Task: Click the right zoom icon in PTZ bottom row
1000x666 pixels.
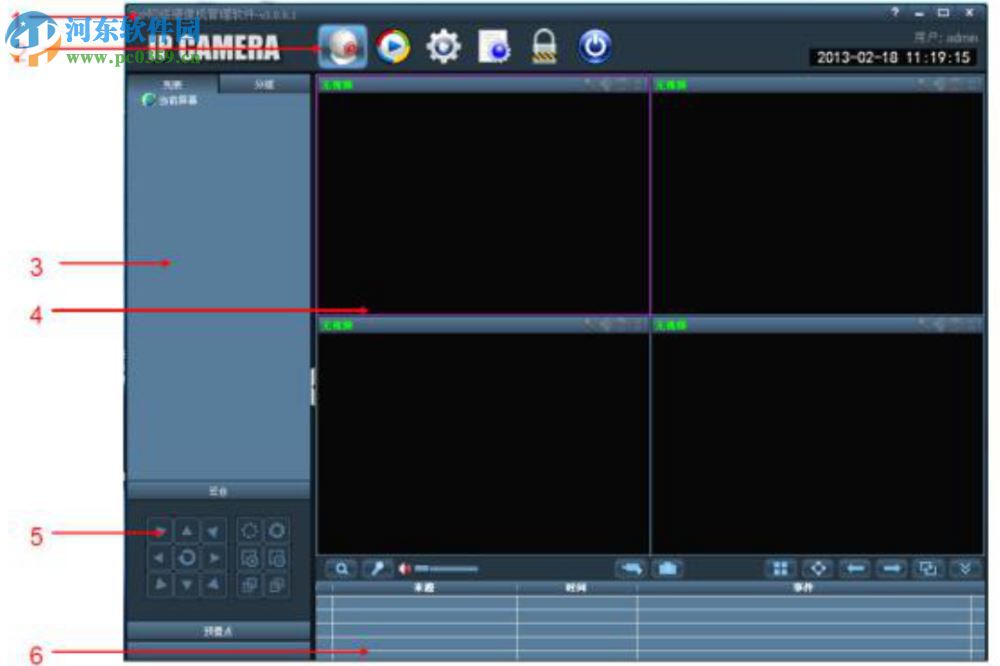Action: tap(277, 585)
